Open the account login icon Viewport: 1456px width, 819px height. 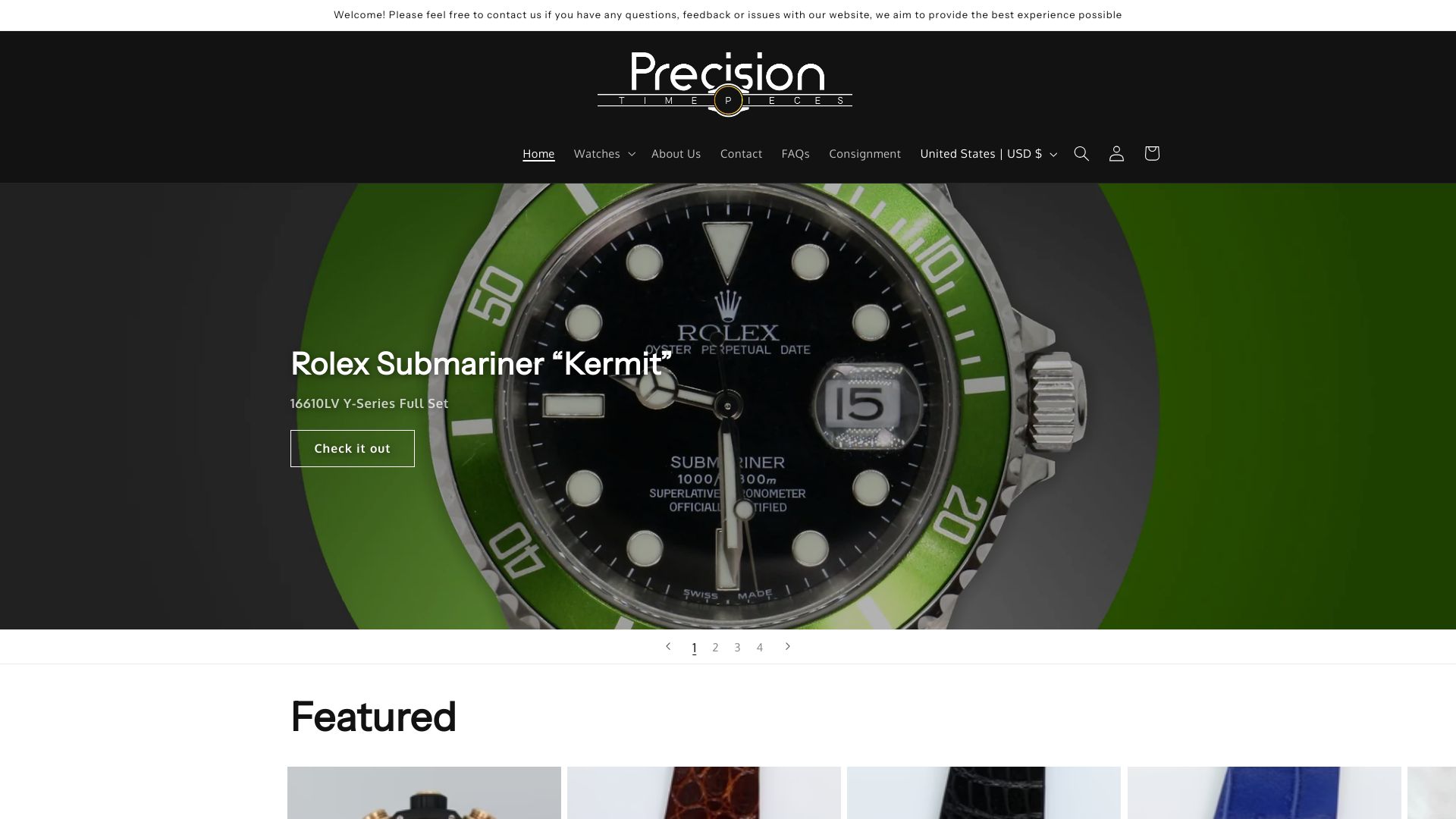point(1116,154)
